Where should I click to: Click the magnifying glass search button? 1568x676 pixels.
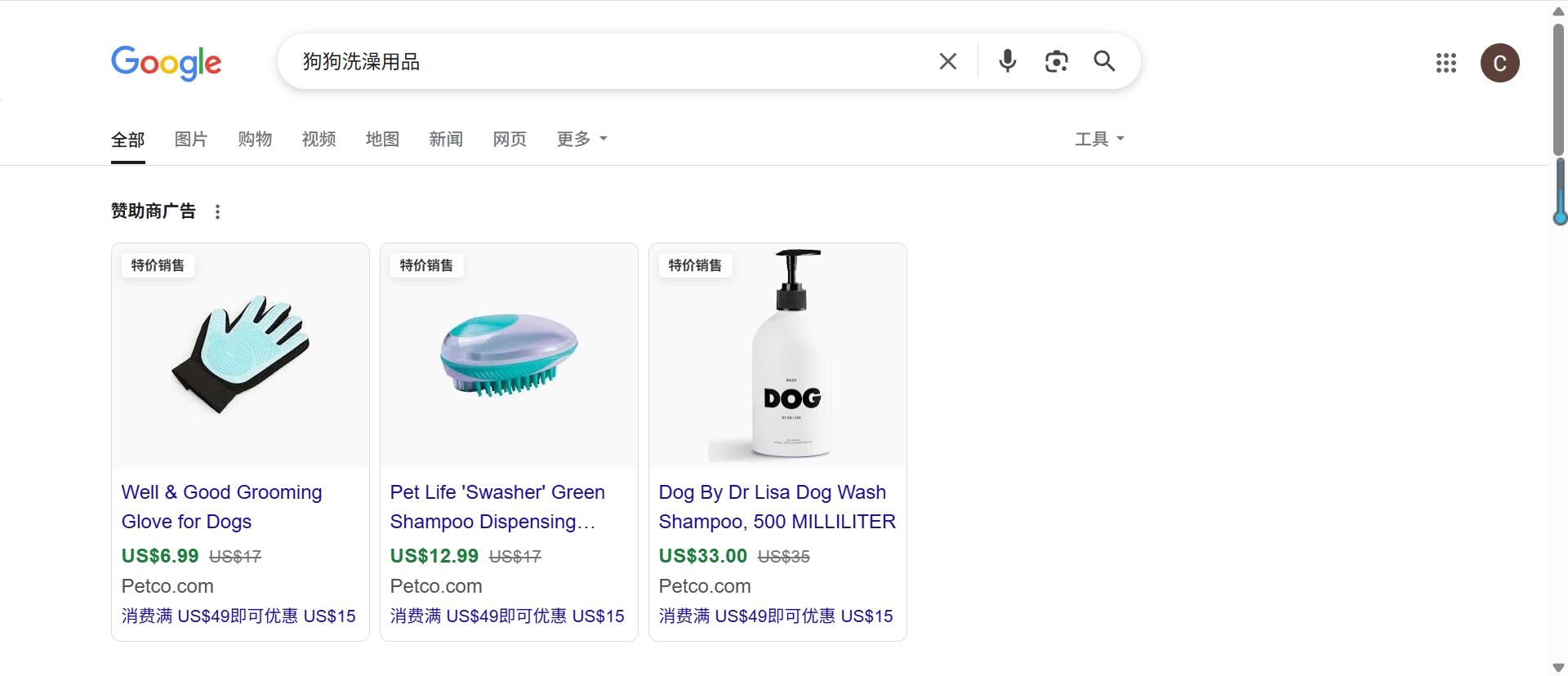click(1104, 61)
